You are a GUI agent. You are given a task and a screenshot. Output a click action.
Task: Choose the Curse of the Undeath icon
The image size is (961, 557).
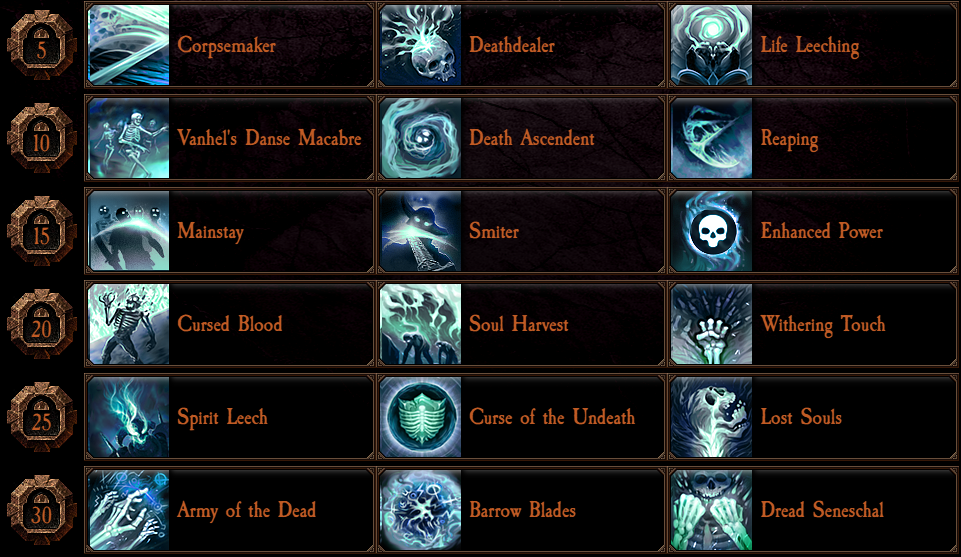tap(420, 417)
